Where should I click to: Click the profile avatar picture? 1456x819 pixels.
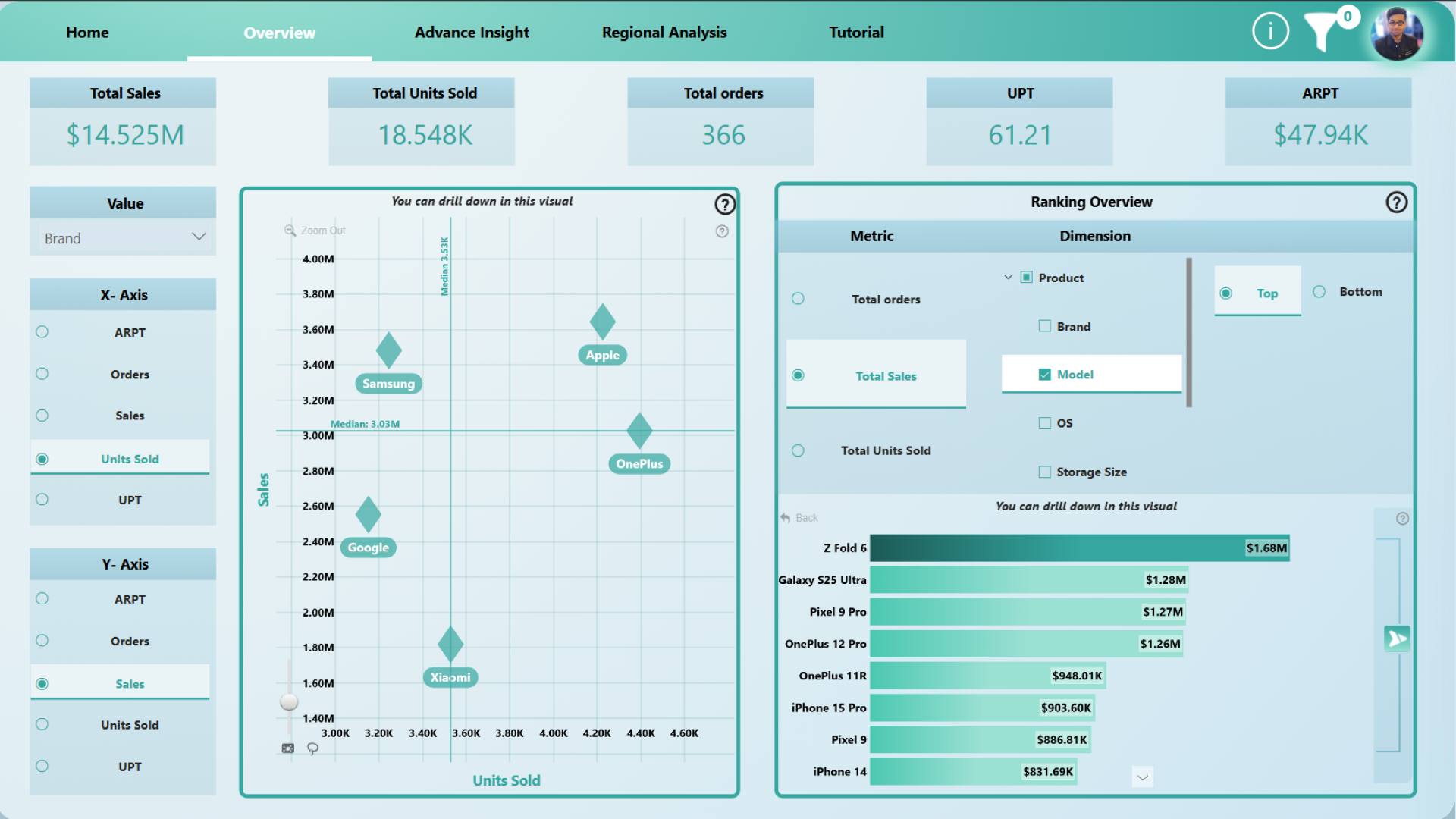1397,33
